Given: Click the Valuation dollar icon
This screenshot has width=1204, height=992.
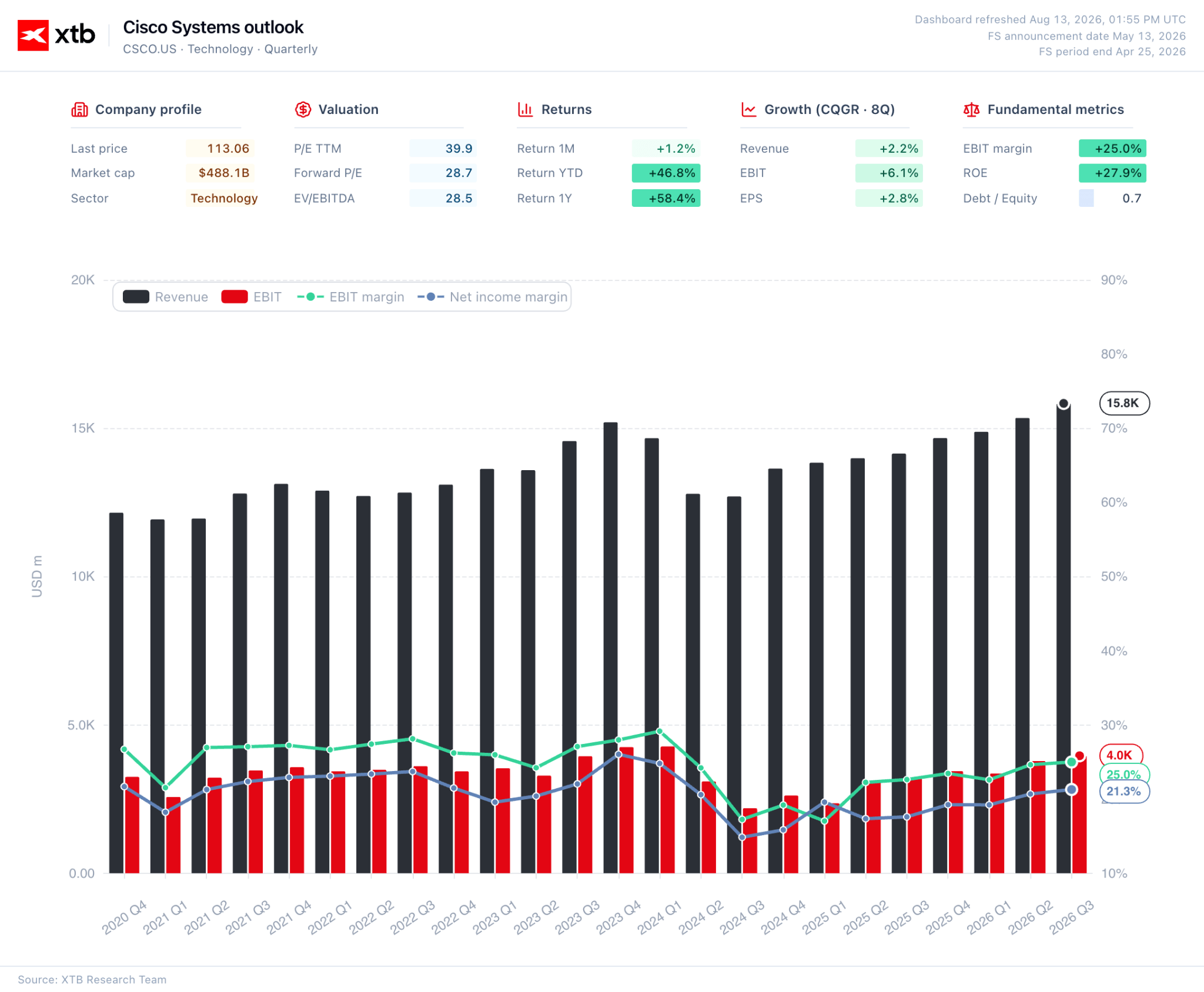Looking at the screenshot, I should [303, 109].
